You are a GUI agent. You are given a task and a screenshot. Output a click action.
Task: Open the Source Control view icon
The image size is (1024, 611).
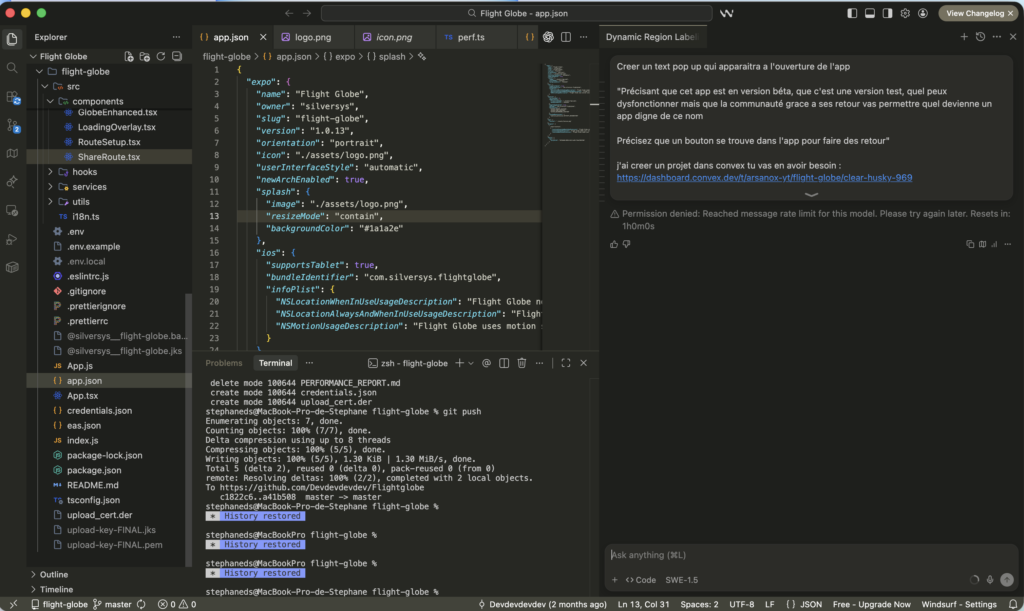pyautogui.click(x=12, y=126)
